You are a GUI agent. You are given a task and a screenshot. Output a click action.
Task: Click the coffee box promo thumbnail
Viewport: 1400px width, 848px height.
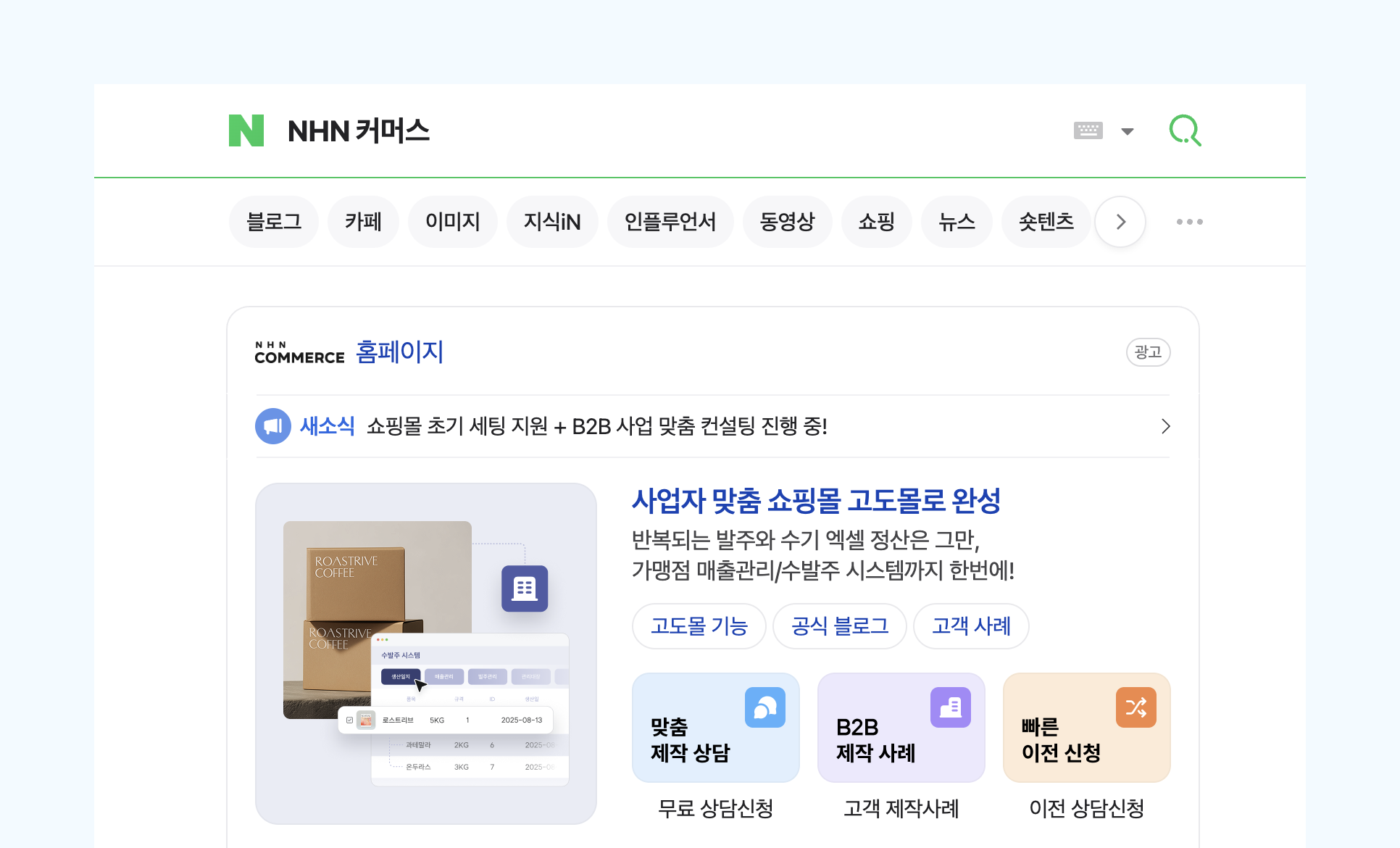coord(426,654)
